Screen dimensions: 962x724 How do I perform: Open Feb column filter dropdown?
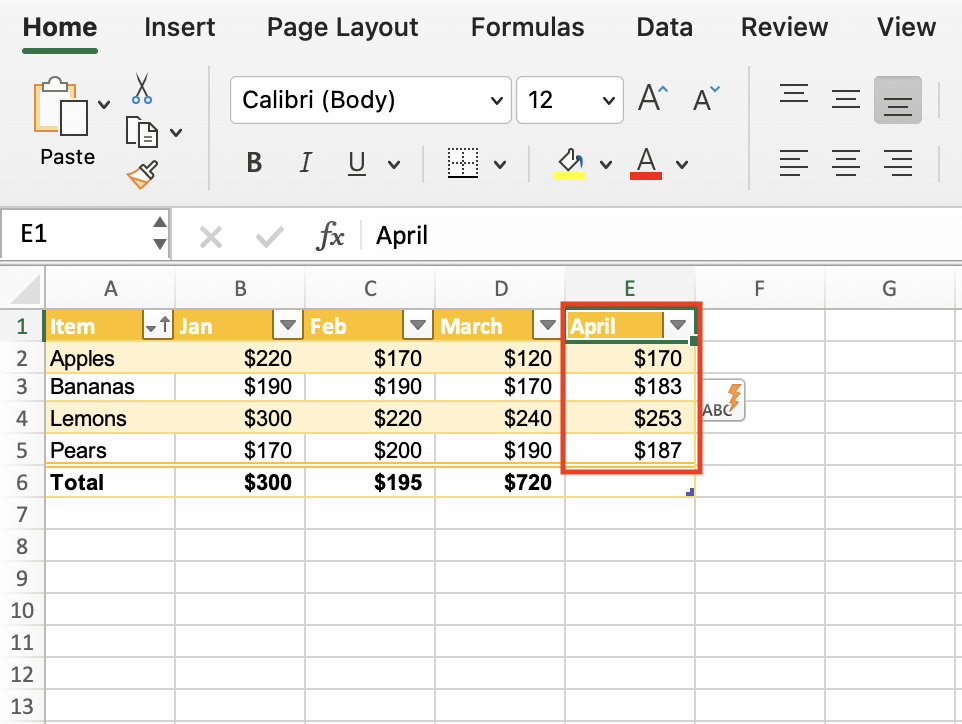(x=418, y=325)
